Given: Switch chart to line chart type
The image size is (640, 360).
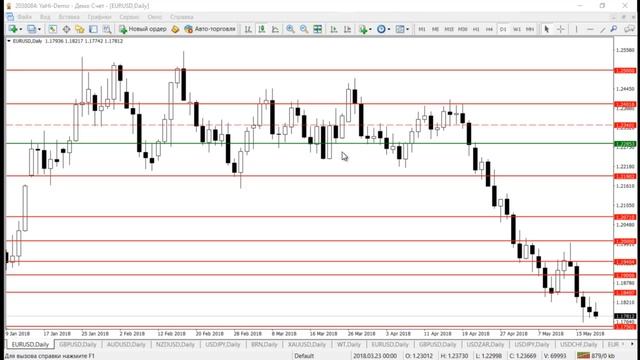Looking at the screenshot, I should click(x=276, y=29).
